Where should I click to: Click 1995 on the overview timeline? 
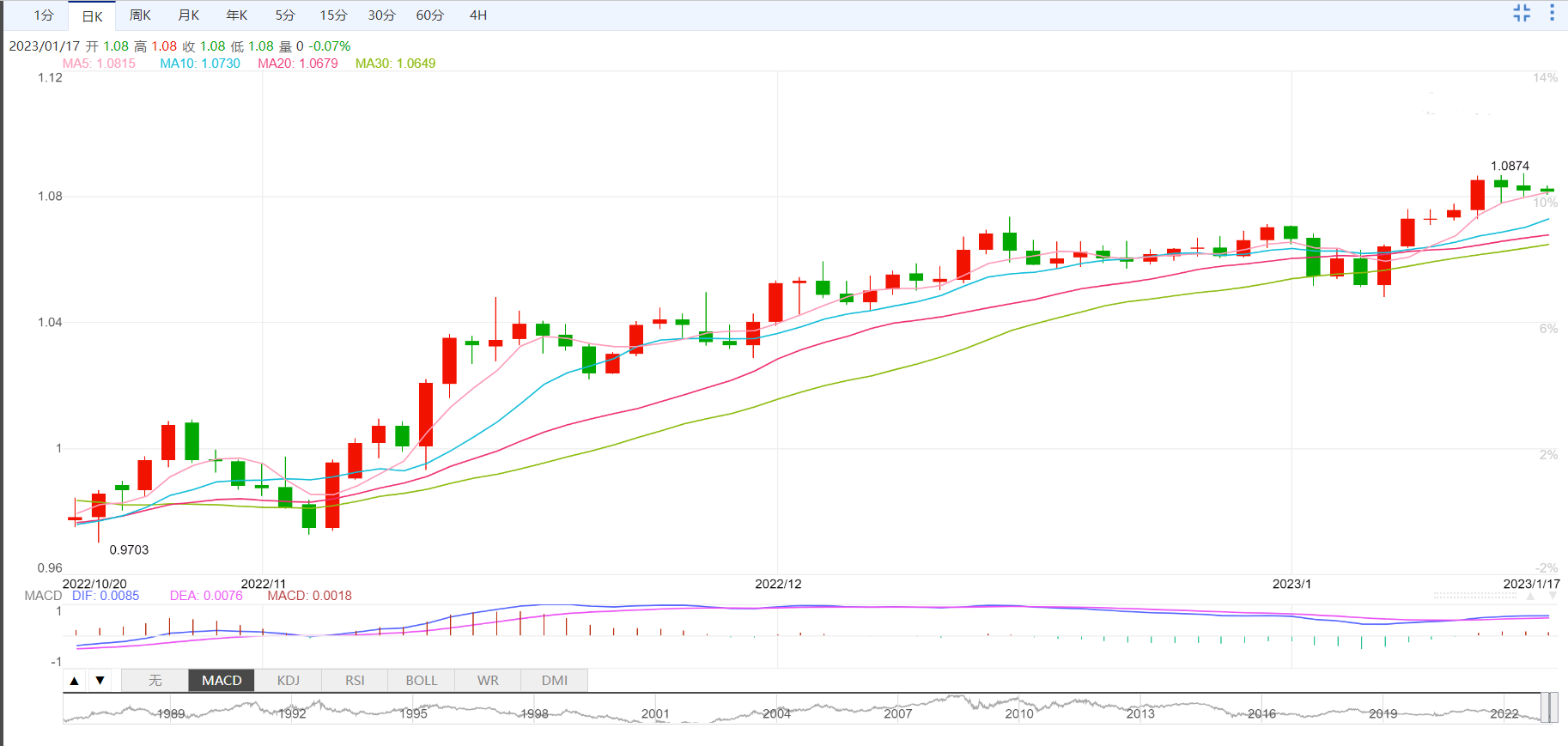coord(413,713)
